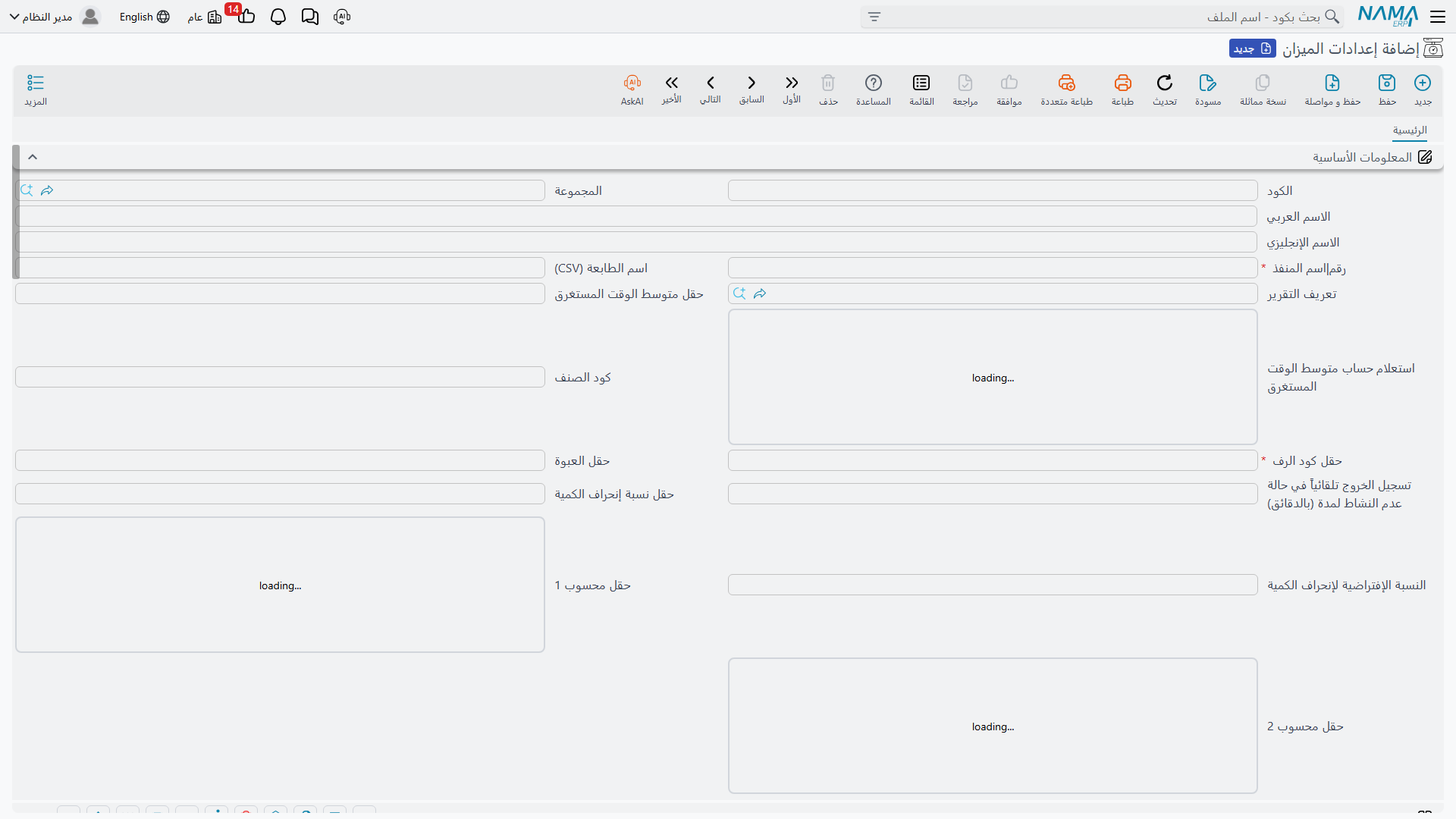Click the اسم الطابعة (CSV) field
The width and height of the screenshot is (1456, 819).
tap(280, 268)
